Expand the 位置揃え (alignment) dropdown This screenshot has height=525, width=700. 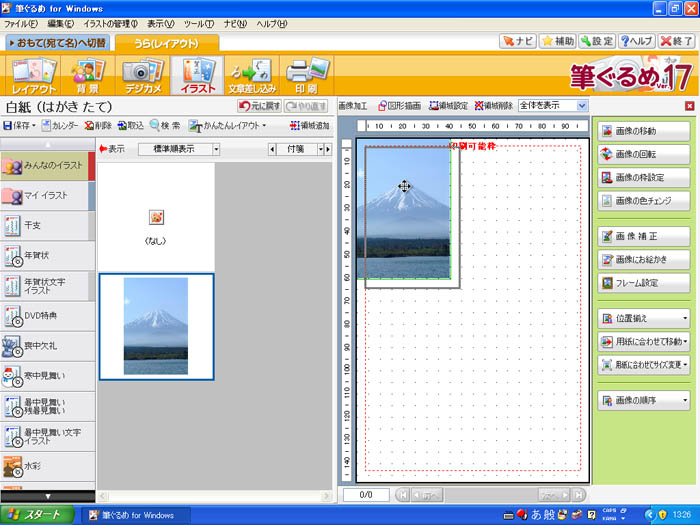643,319
